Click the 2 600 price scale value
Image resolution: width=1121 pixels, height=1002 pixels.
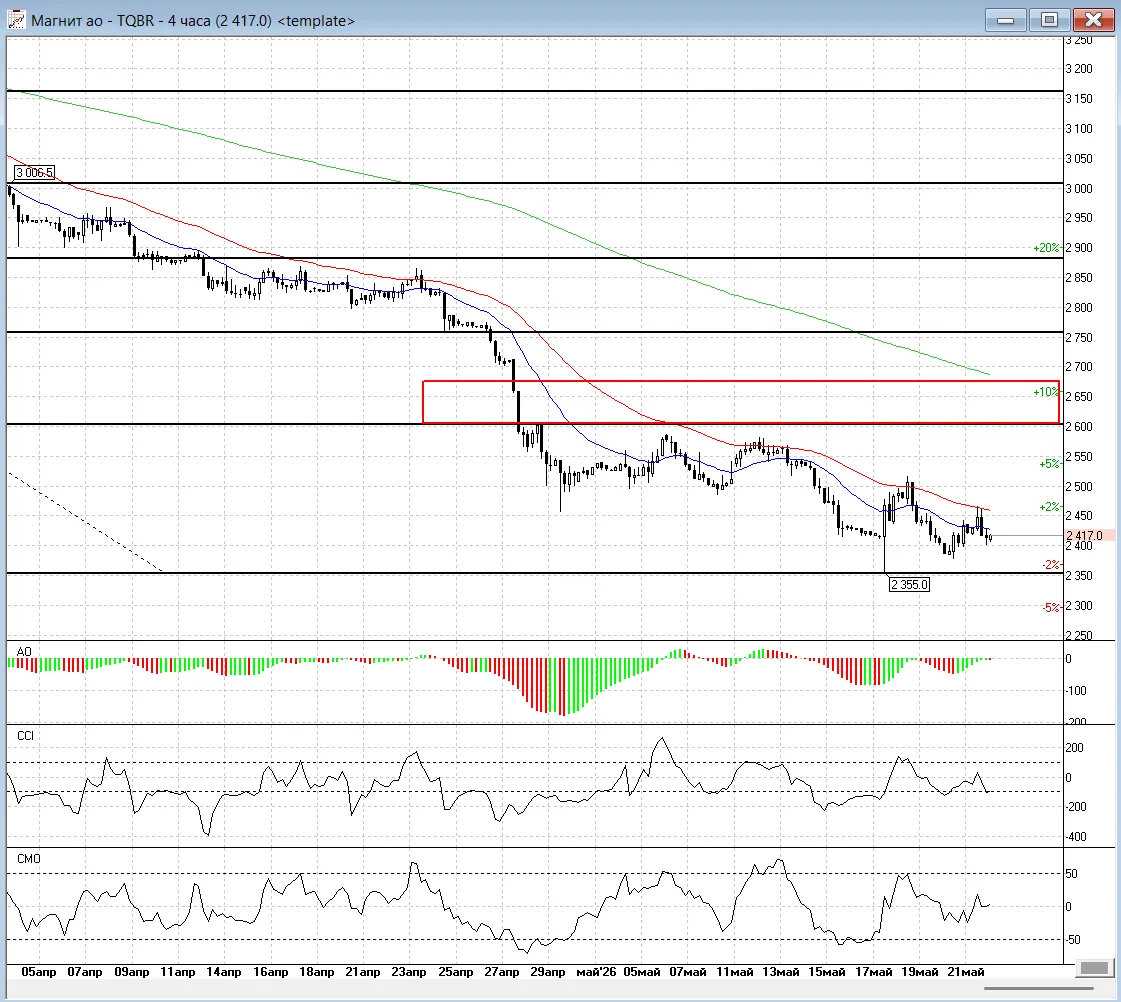click(x=1079, y=427)
